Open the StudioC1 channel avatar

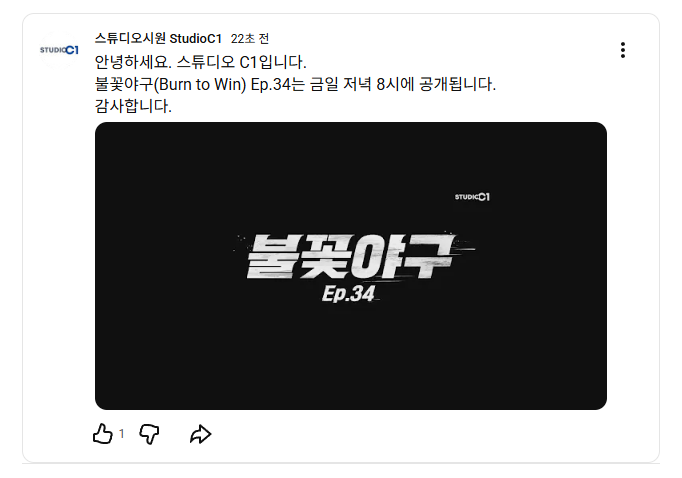[59, 50]
